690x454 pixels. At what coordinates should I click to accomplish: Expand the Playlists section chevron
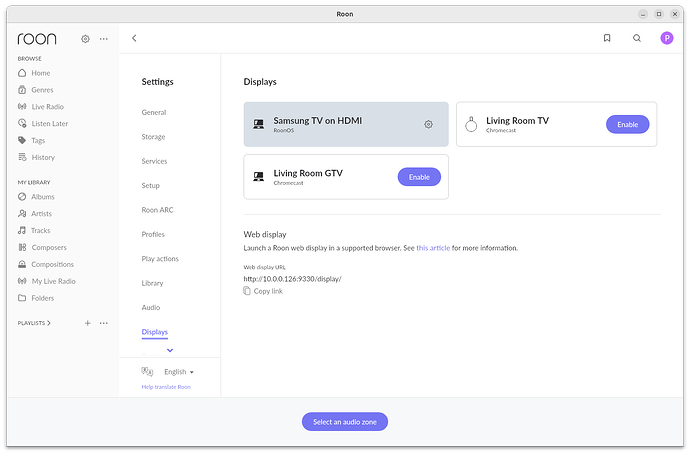[x=49, y=323]
